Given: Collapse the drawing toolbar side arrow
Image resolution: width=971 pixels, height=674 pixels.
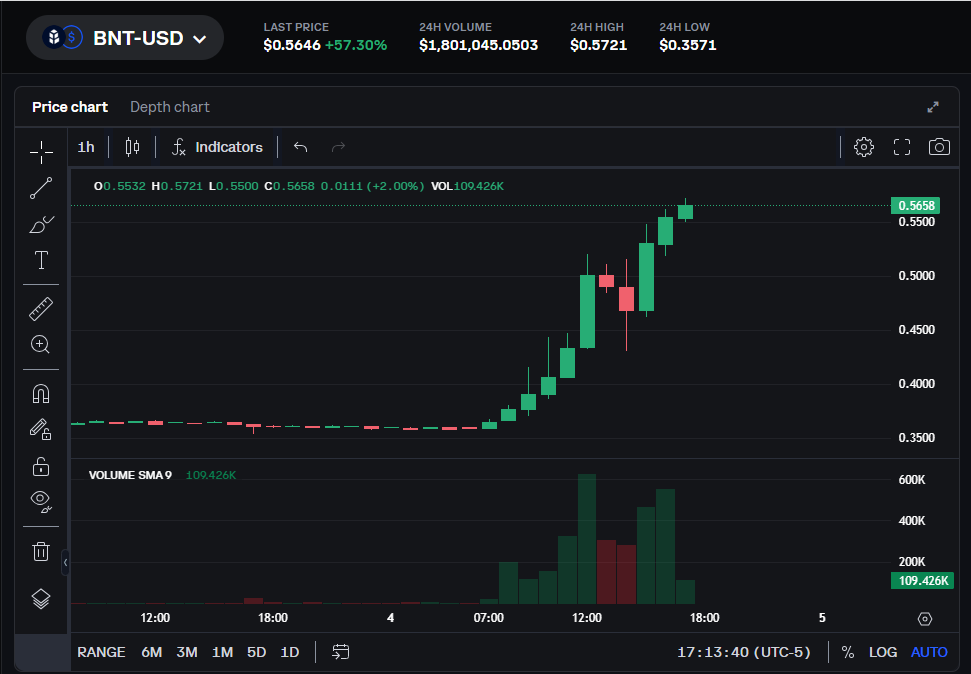Looking at the screenshot, I should point(65,562).
